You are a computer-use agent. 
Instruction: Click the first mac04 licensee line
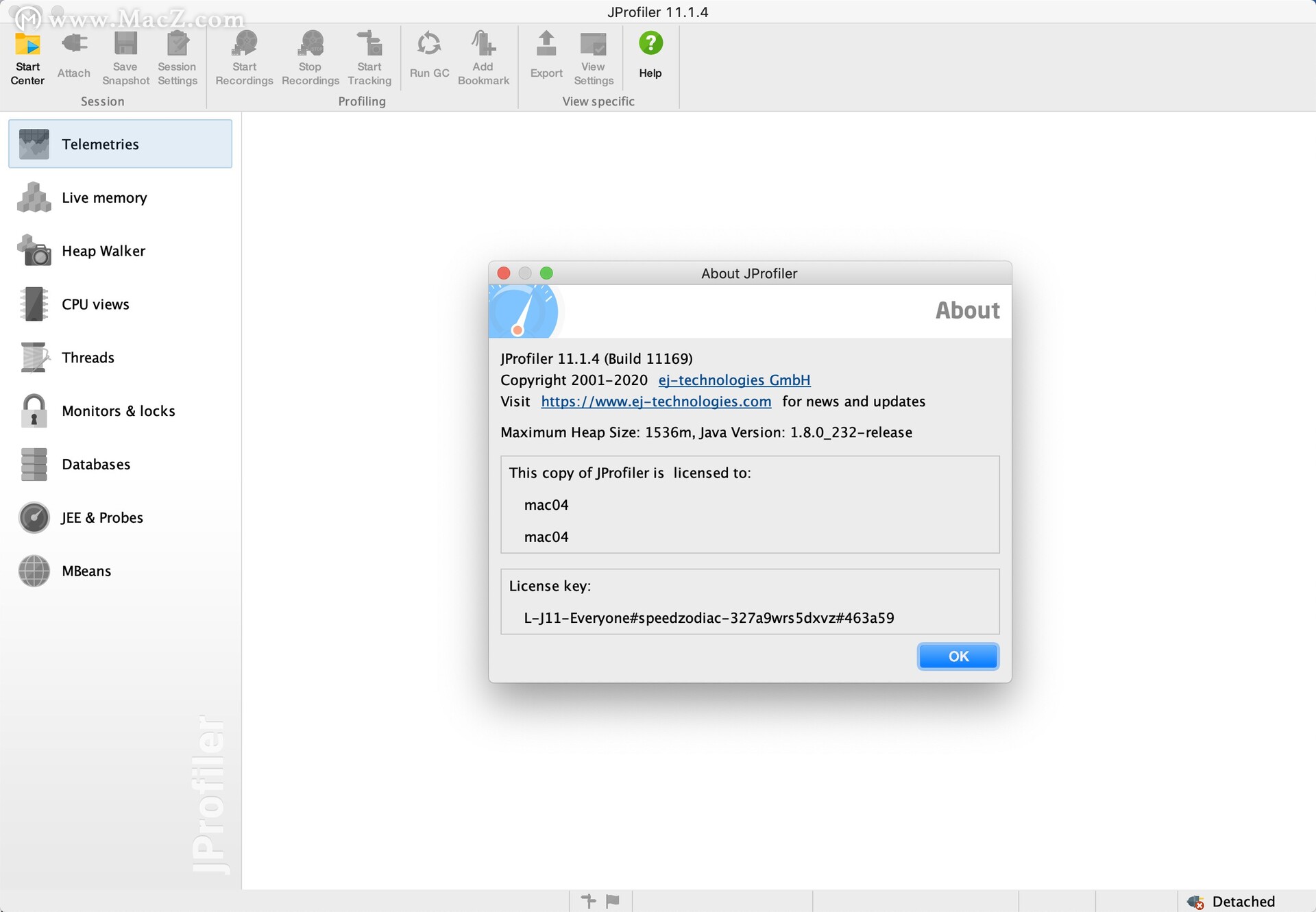pyautogui.click(x=546, y=505)
